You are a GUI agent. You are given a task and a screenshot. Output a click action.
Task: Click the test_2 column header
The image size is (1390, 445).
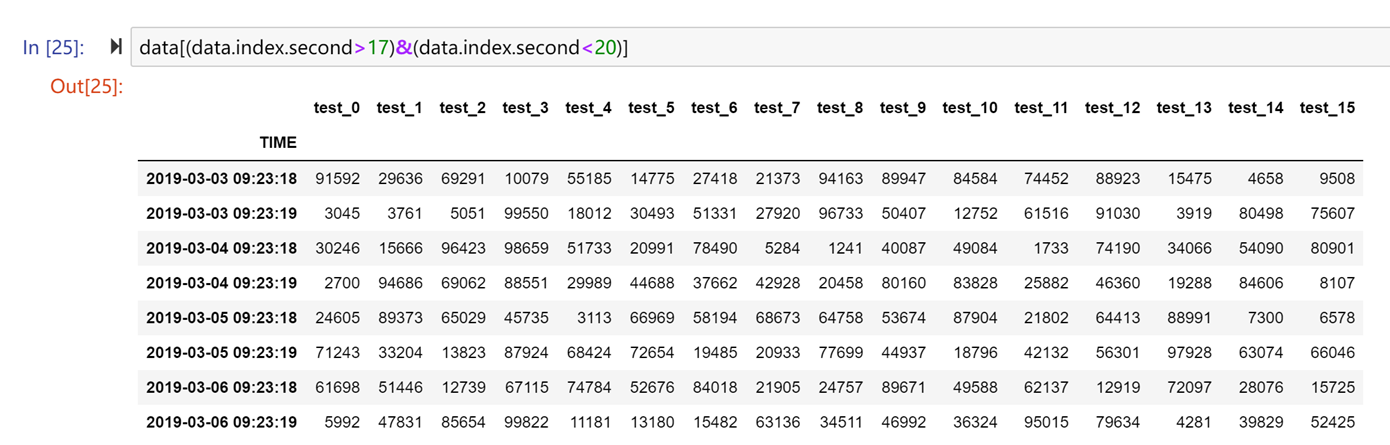point(463,108)
